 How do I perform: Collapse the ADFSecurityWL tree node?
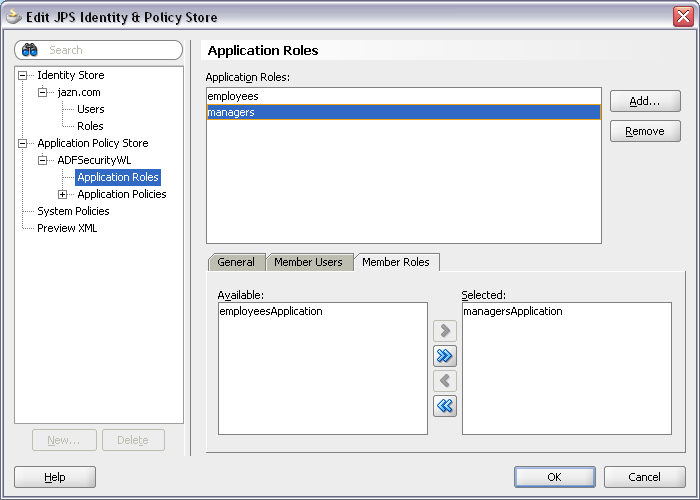(x=42, y=160)
